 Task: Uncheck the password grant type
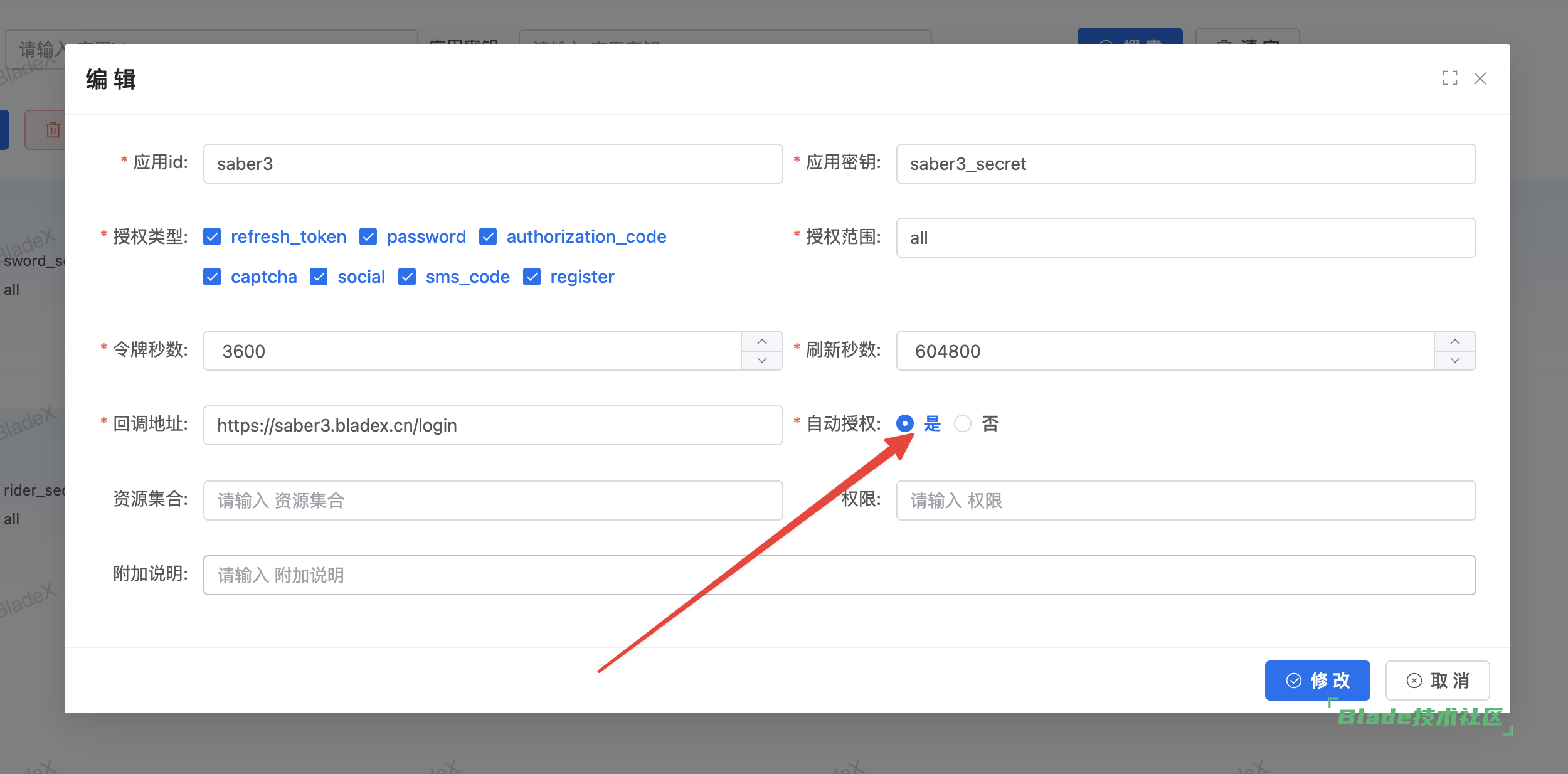(368, 236)
